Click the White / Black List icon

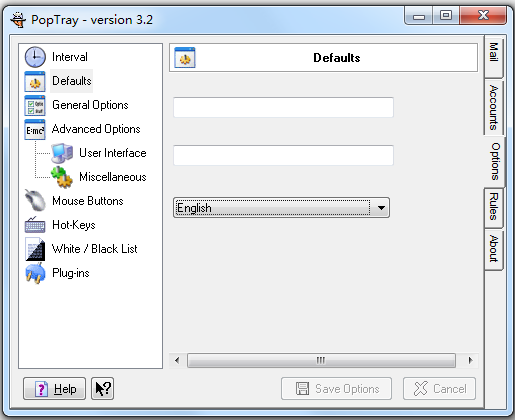coord(35,249)
